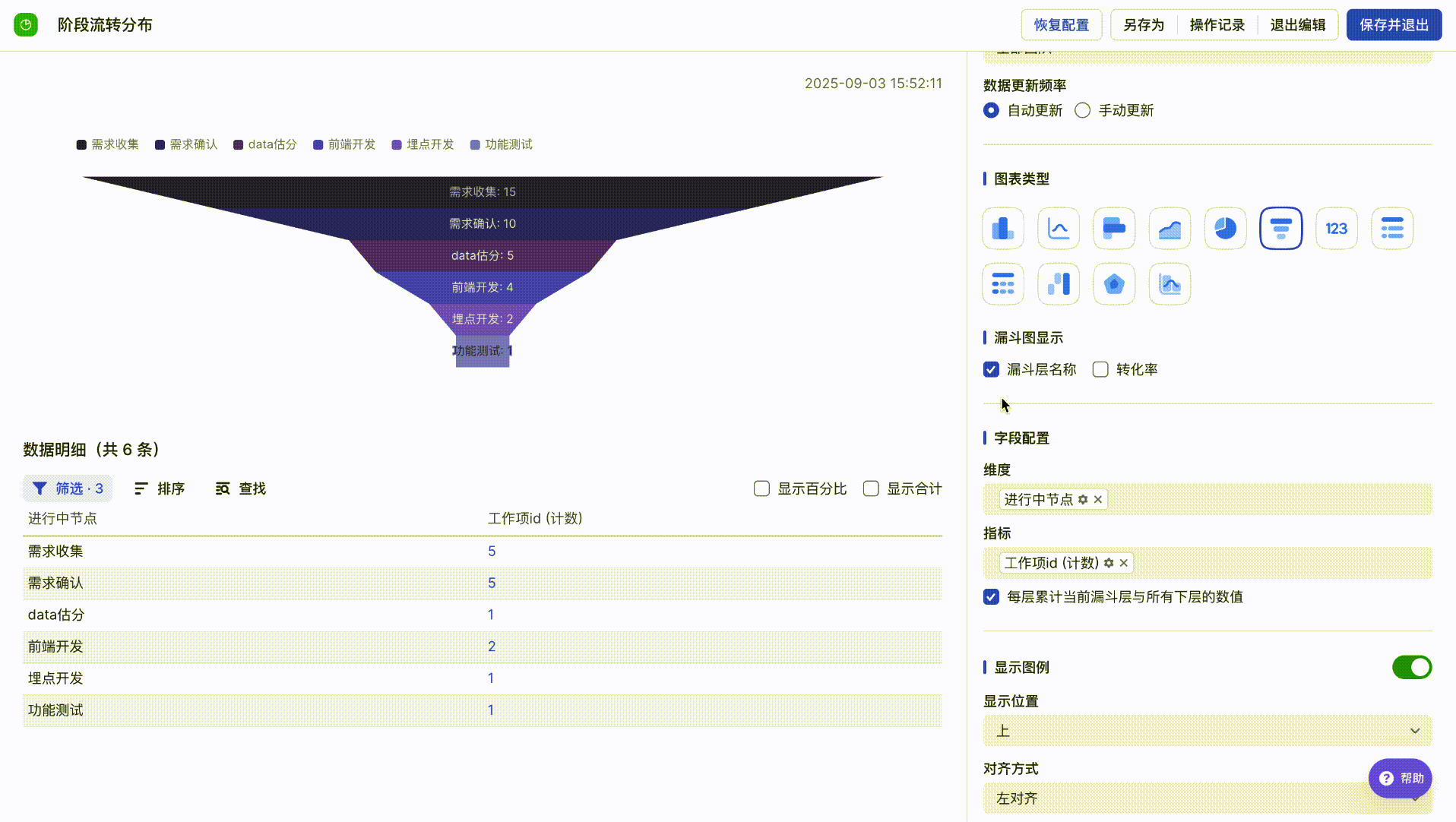Click count value 1 in data估分 row
Viewport: 1456px width, 822px height.
pyautogui.click(x=491, y=615)
